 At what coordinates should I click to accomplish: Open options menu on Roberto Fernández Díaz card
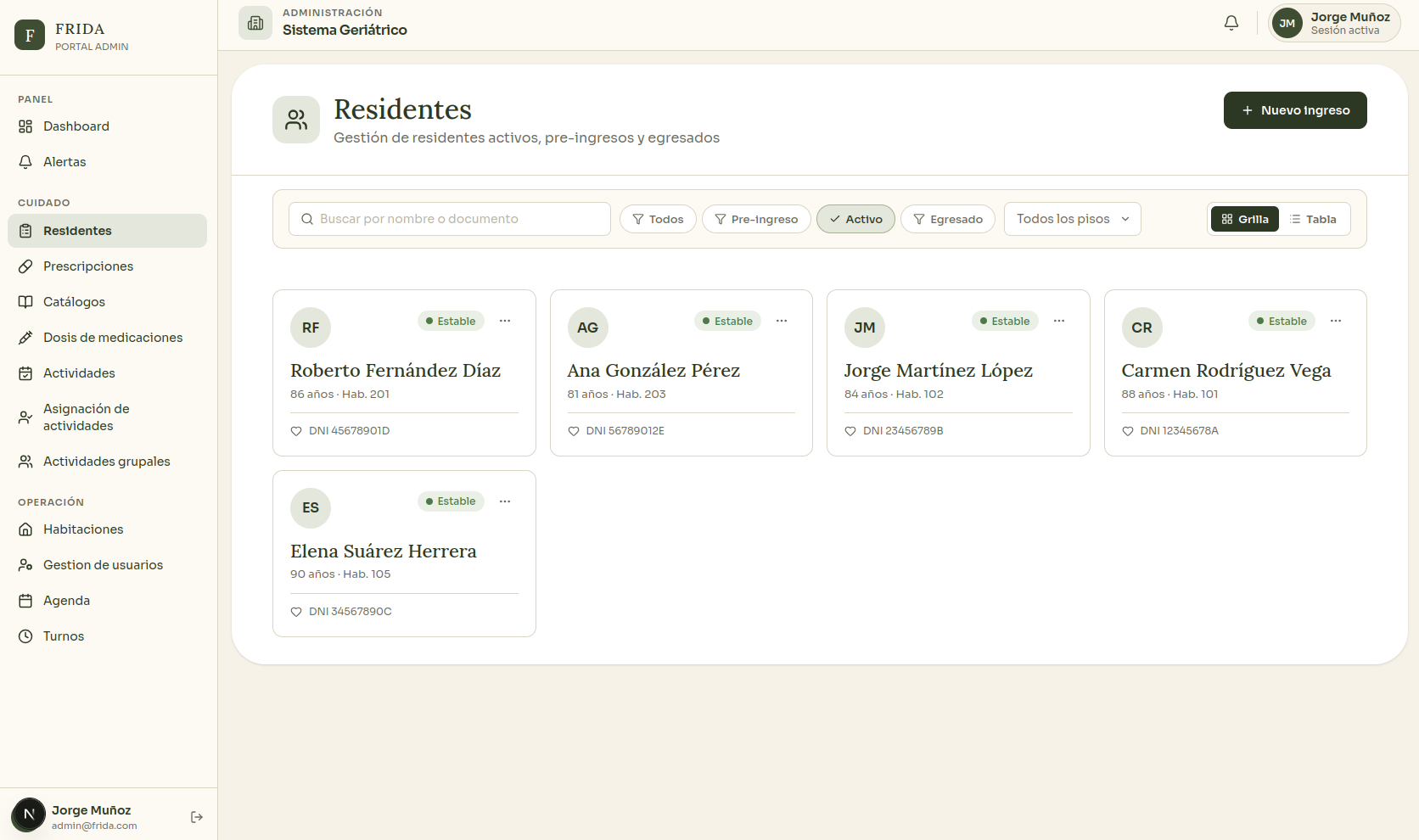tap(505, 321)
